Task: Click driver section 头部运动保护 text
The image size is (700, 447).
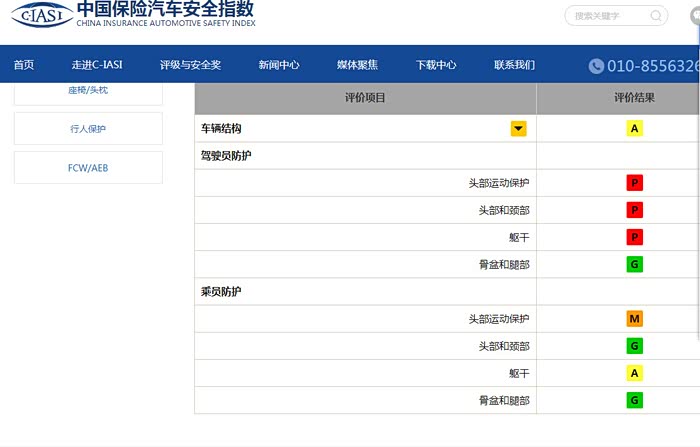Action: tap(499, 183)
